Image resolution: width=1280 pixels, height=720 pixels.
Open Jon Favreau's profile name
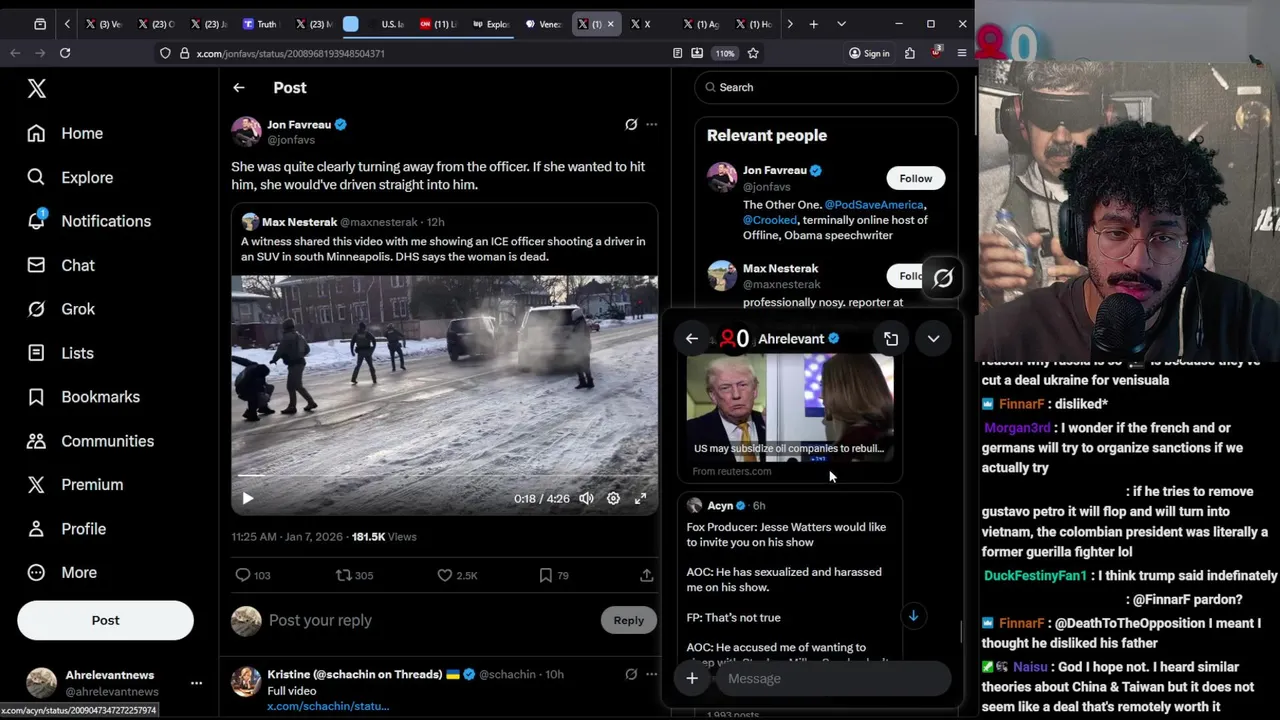tap(299, 124)
